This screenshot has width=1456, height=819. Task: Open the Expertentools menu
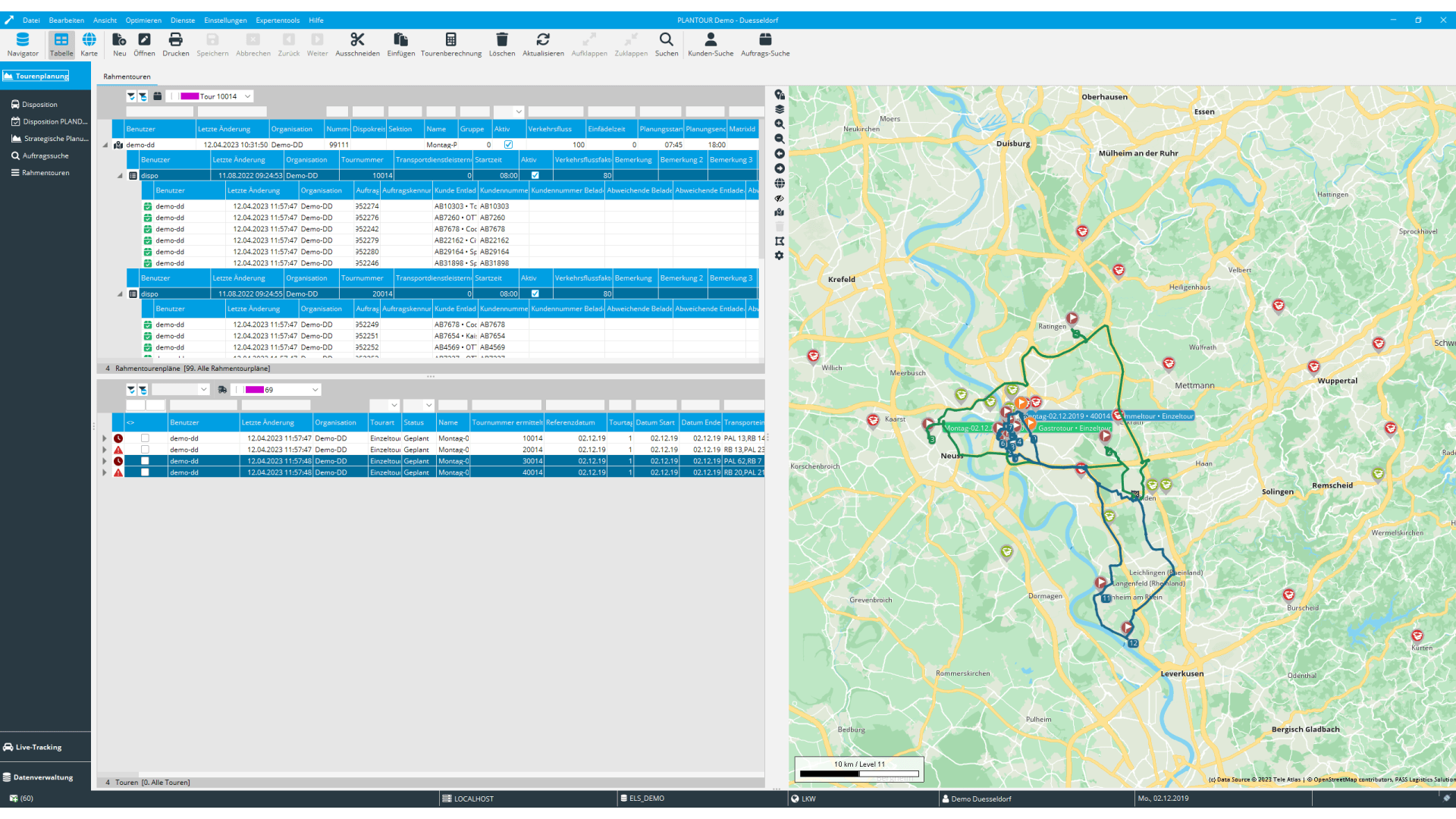(x=277, y=20)
